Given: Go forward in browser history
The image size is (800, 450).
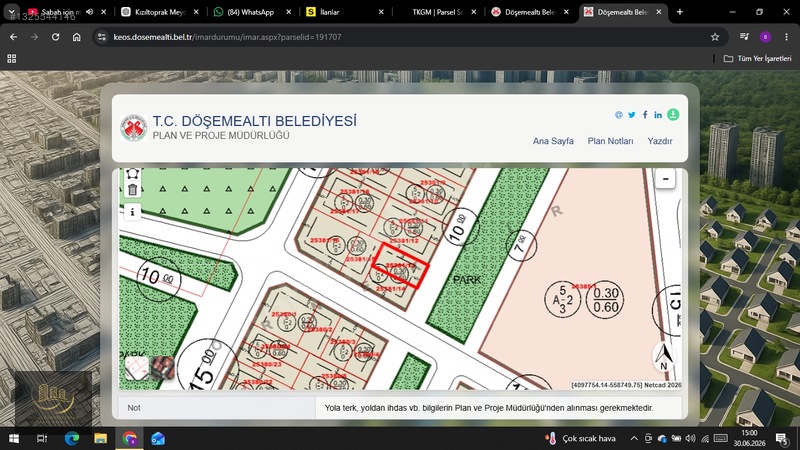Looking at the screenshot, I should tap(34, 37).
